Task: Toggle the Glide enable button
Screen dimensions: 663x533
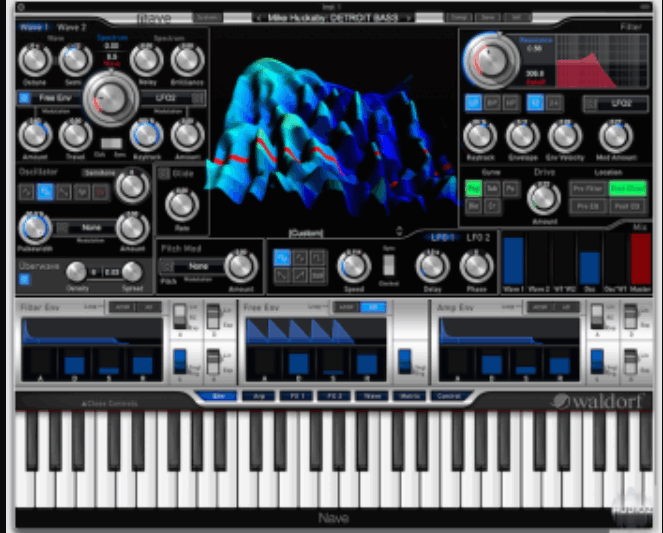Action: coord(164,173)
